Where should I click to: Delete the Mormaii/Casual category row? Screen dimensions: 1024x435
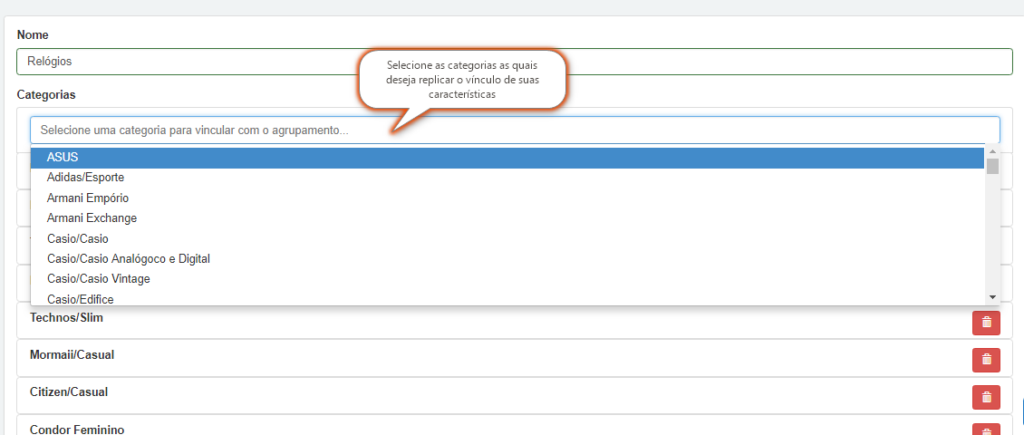point(985,360)
